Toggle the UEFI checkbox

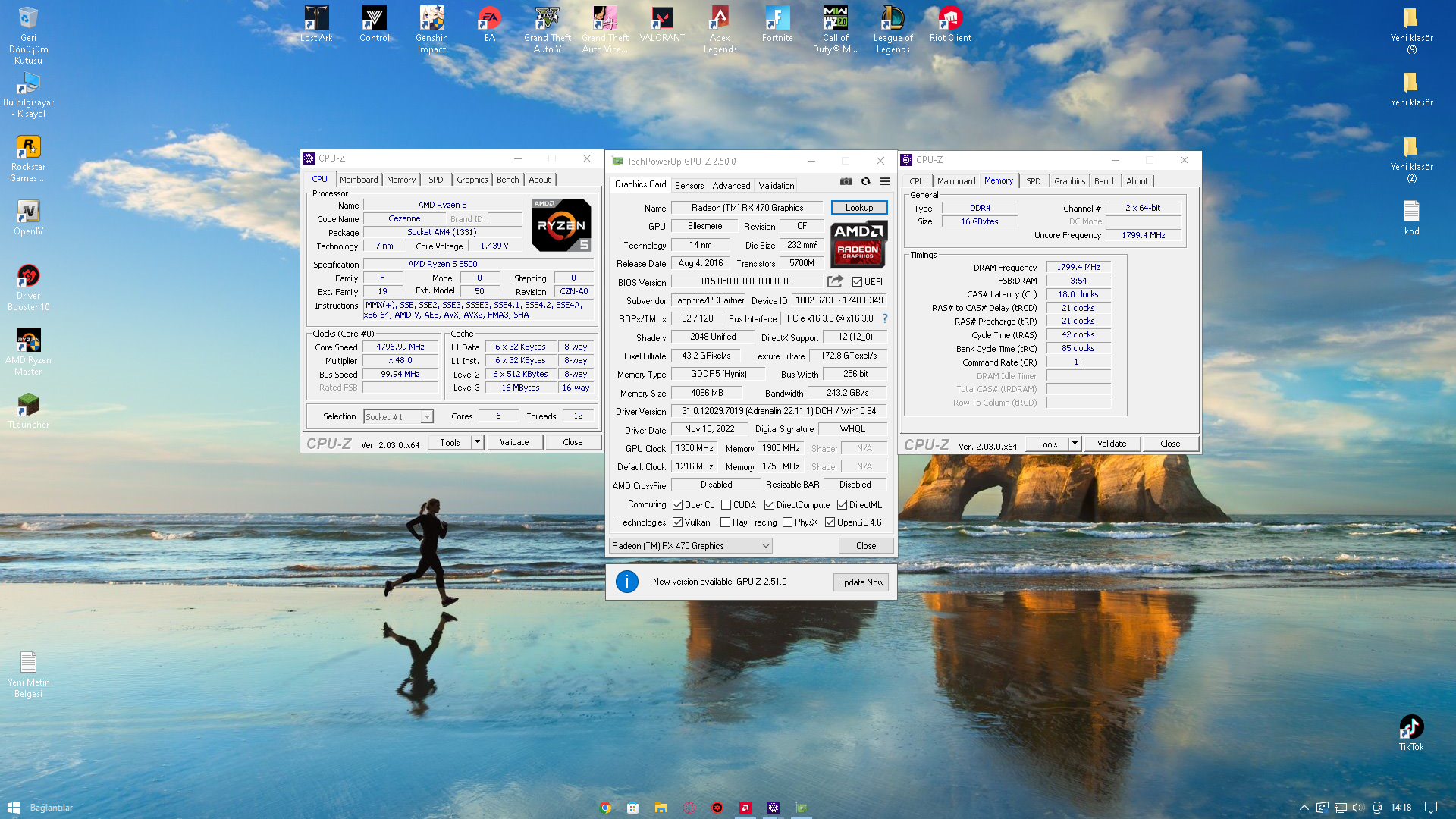pos(857,282)
